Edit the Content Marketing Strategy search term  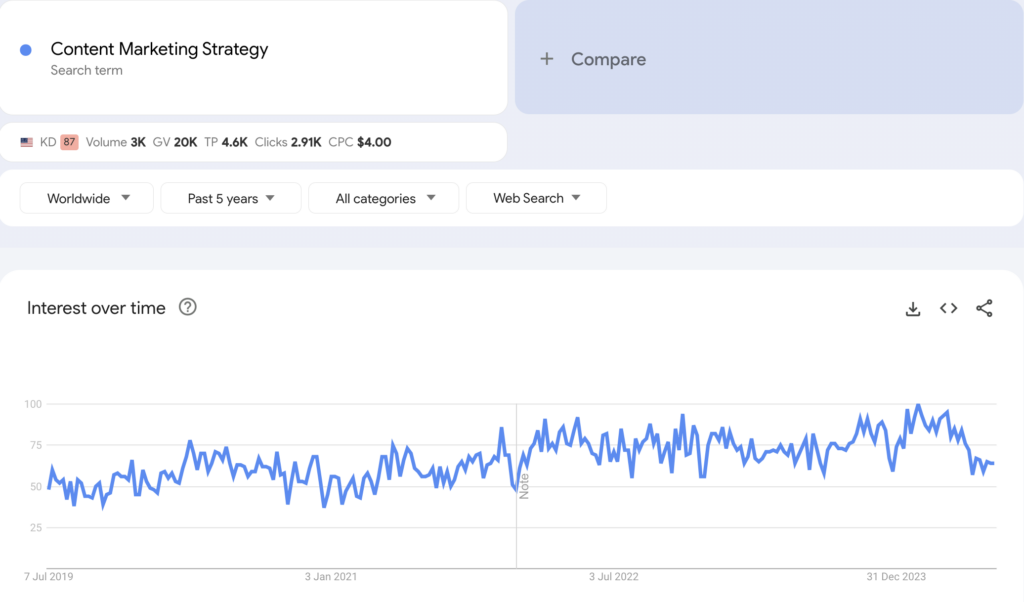[159, 49]
